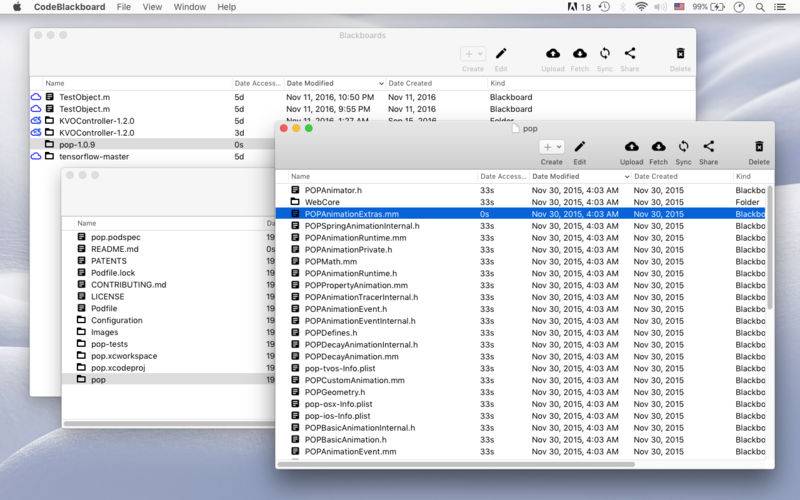This screenshot has width=800, height=500.
Task: Select pop.xcworkspace in middle window
Action: [124, 356]
